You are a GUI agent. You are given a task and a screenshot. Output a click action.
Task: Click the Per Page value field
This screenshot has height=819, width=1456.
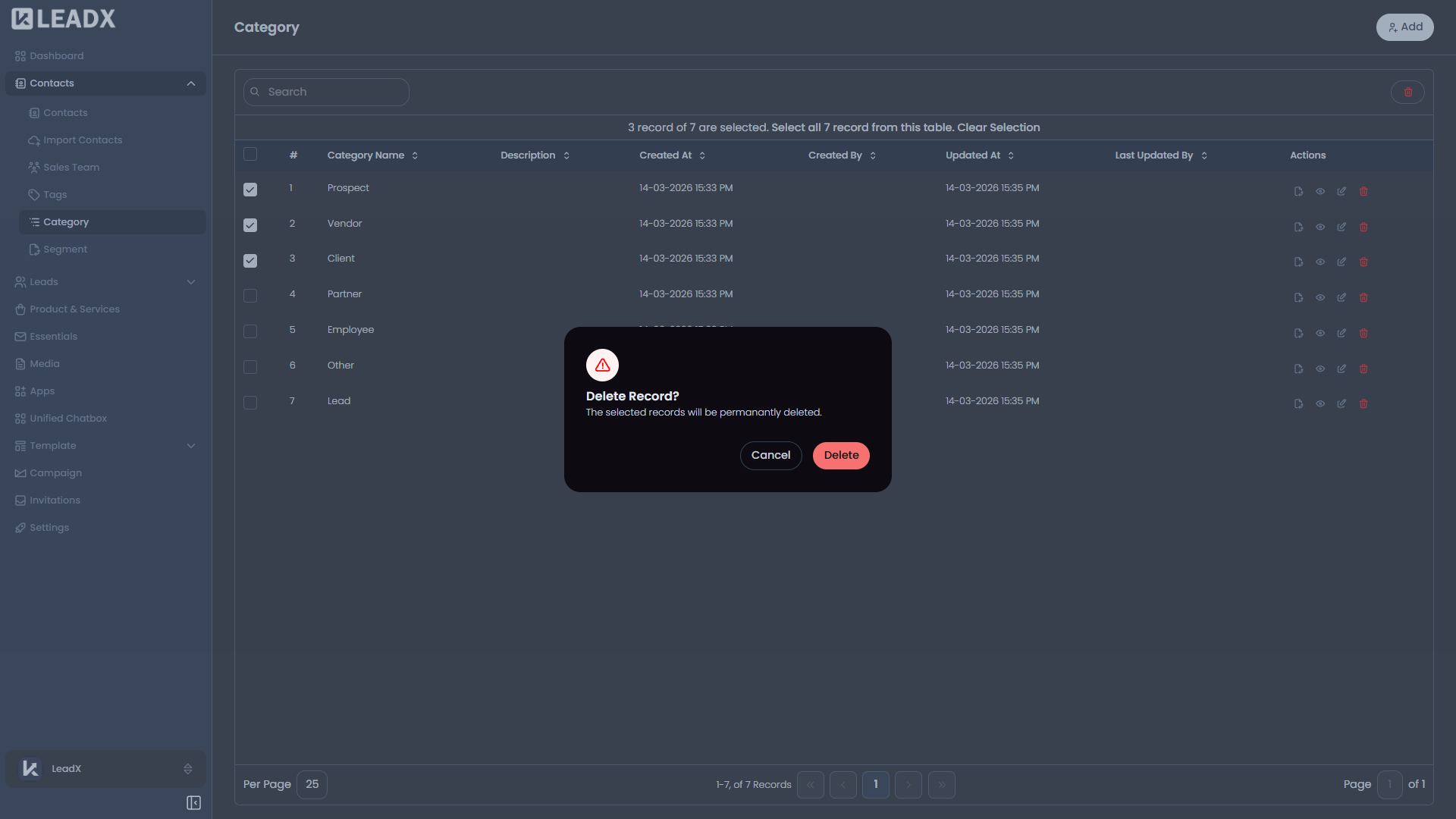click(x=312, y=784)
